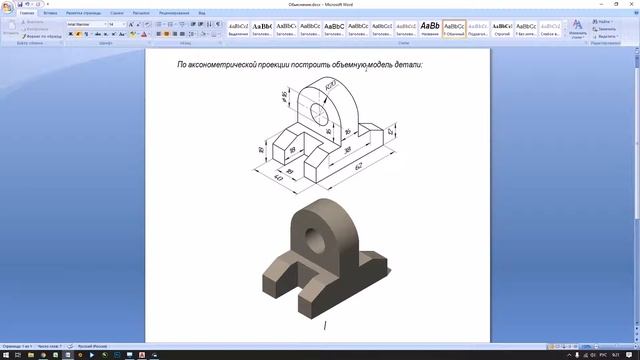Switch to the Главная ribbon tab
The image size is (640, 360).
pos(27,13)
